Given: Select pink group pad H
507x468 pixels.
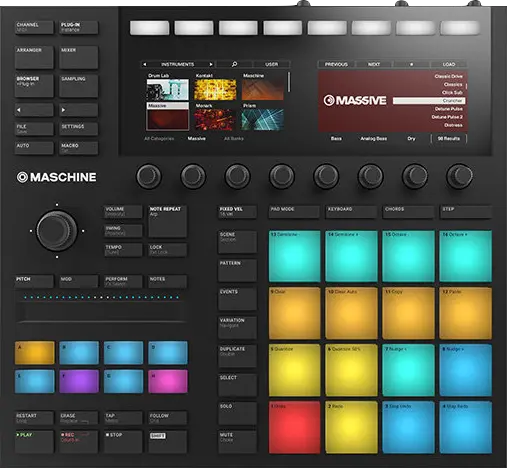Looking at the screenshot, I should pyautogui.click(x=168, y=381).
